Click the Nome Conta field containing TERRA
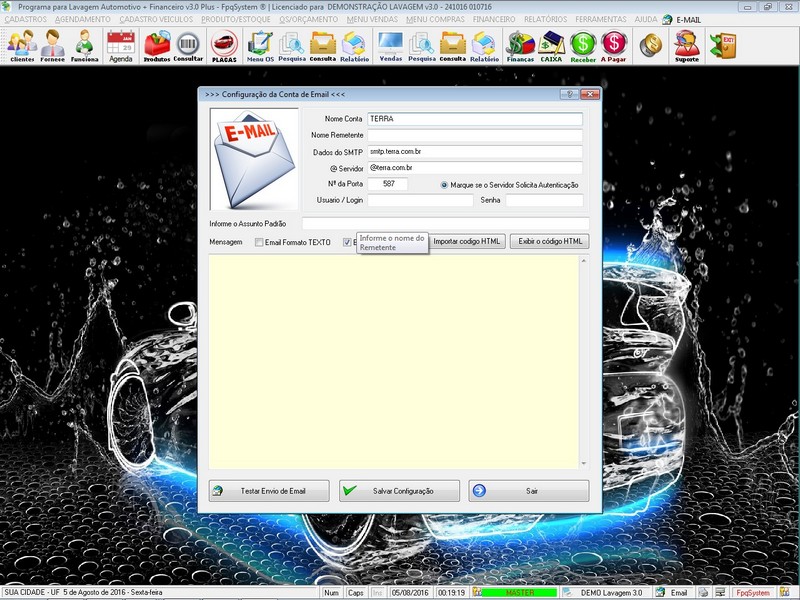 (474, 119)
